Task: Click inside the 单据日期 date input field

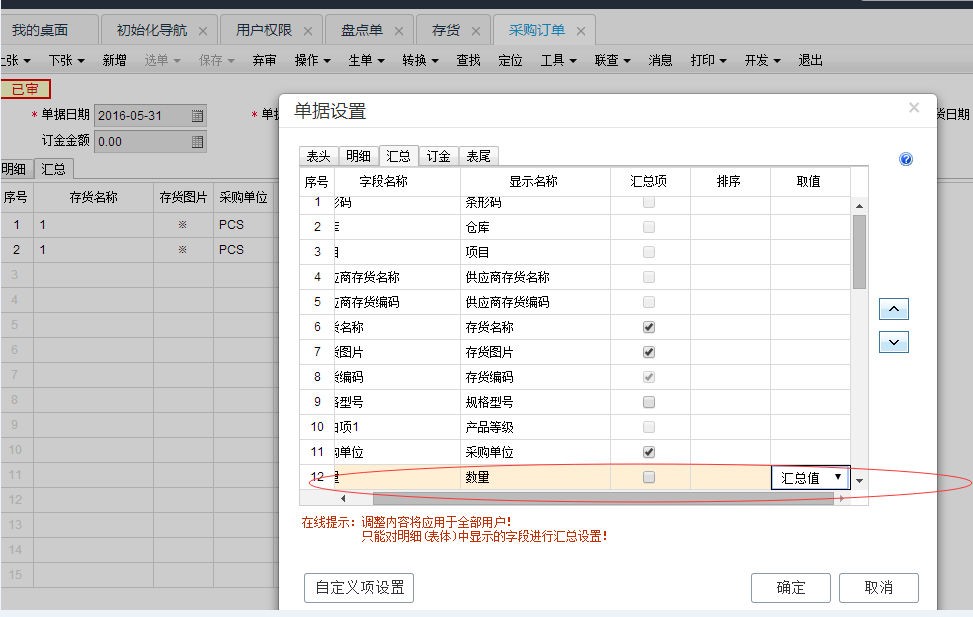Action: (140, 114)
